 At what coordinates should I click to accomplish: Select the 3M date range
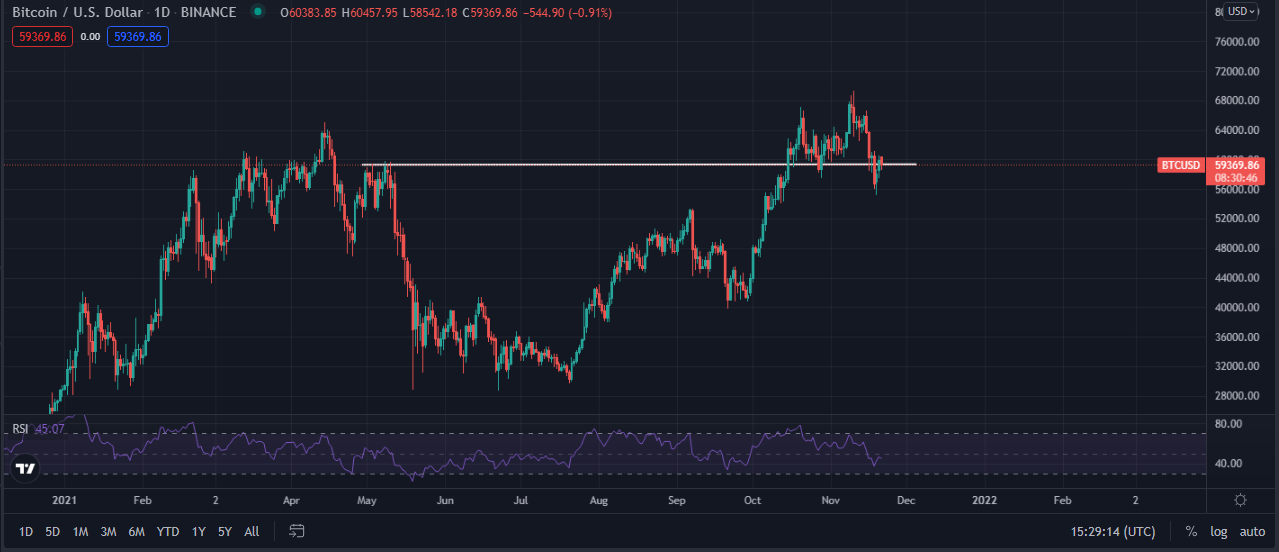(110, 531)
